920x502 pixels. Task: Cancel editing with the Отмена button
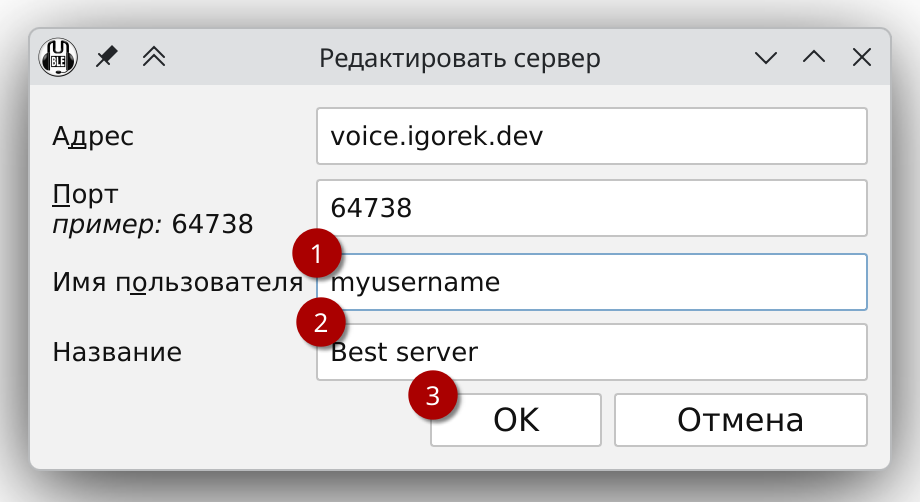(x=740, y=420)
